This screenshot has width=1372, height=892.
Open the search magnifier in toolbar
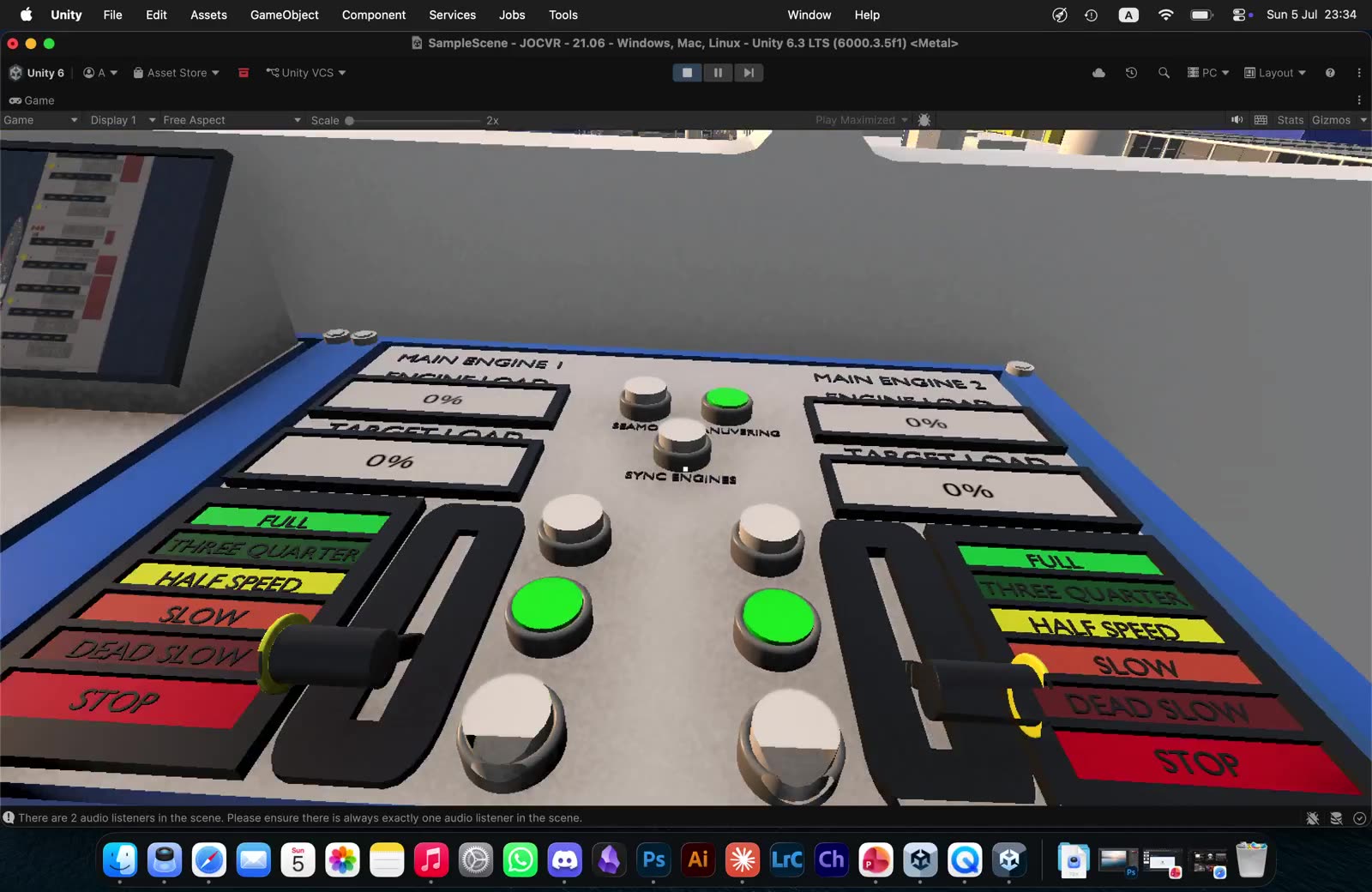click(1164, 73)
